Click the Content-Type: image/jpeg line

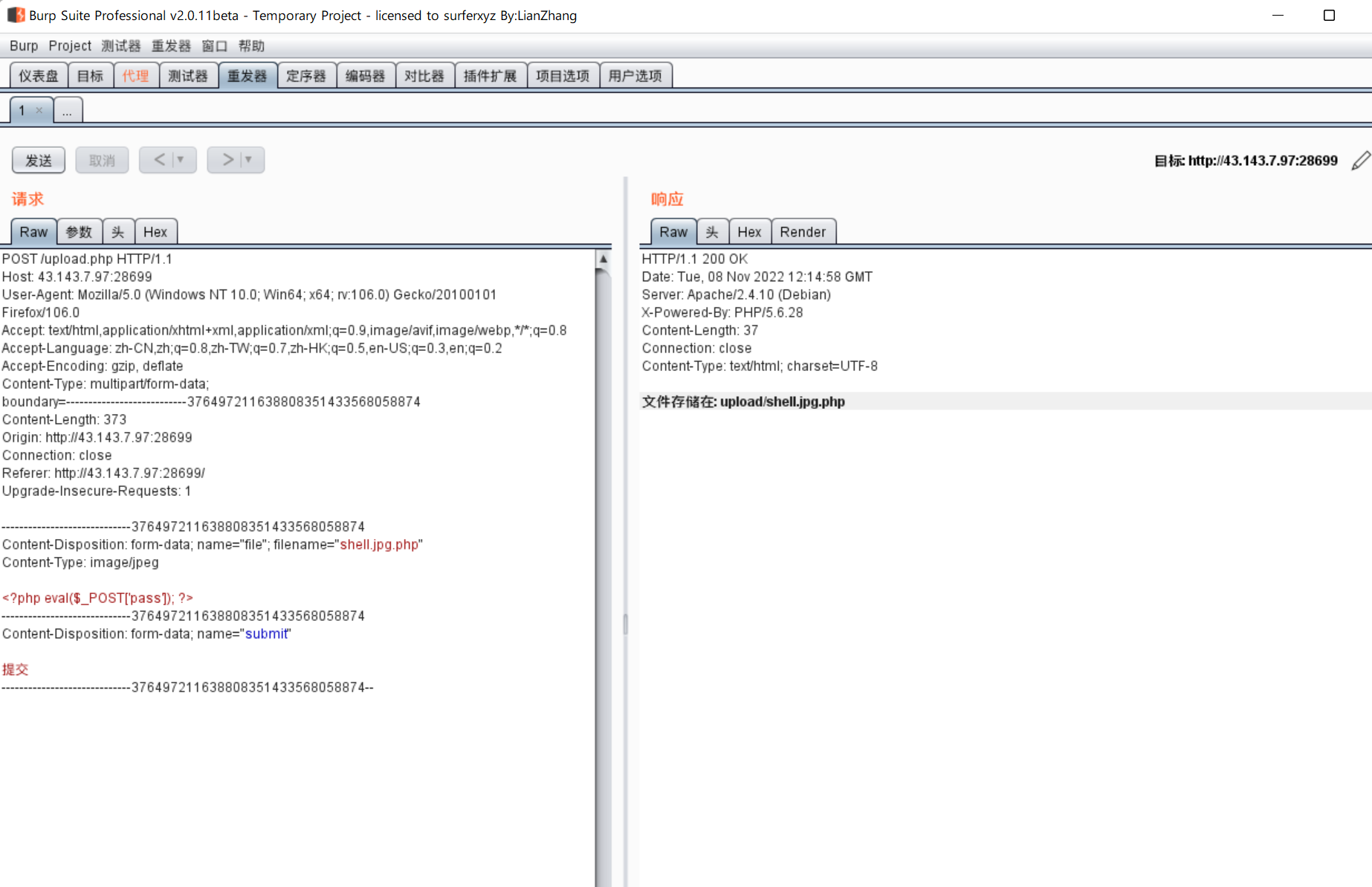pyautogui.click(x=80, y=563)
